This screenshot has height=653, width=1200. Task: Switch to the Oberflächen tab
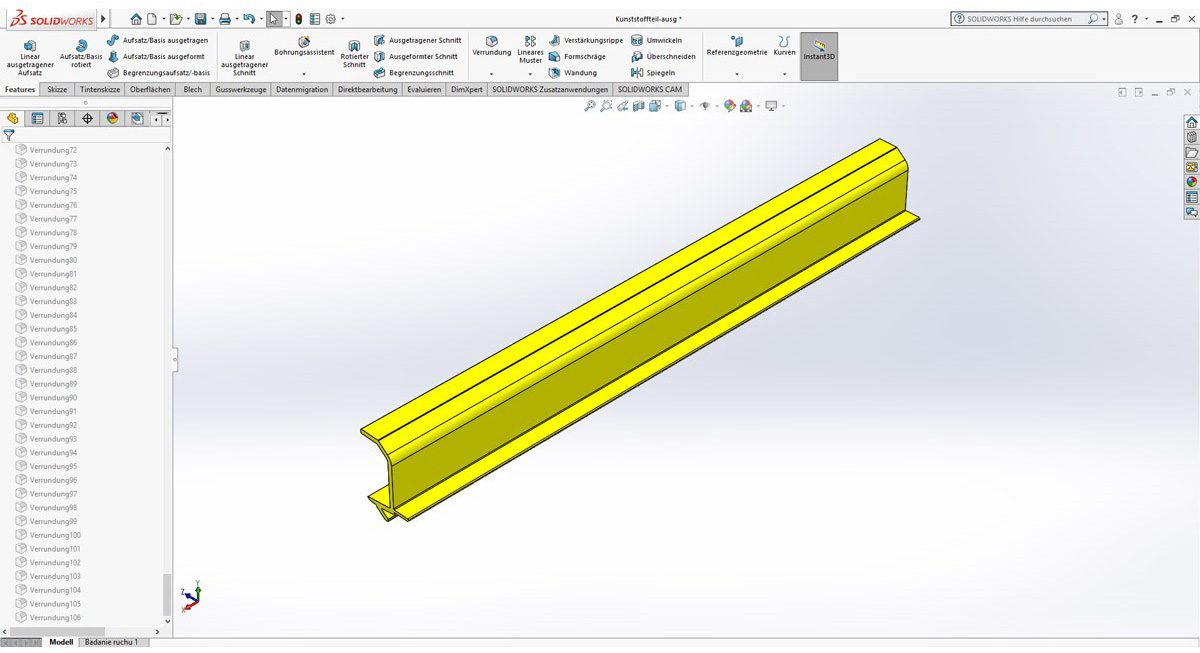click(x=151, y=89)
